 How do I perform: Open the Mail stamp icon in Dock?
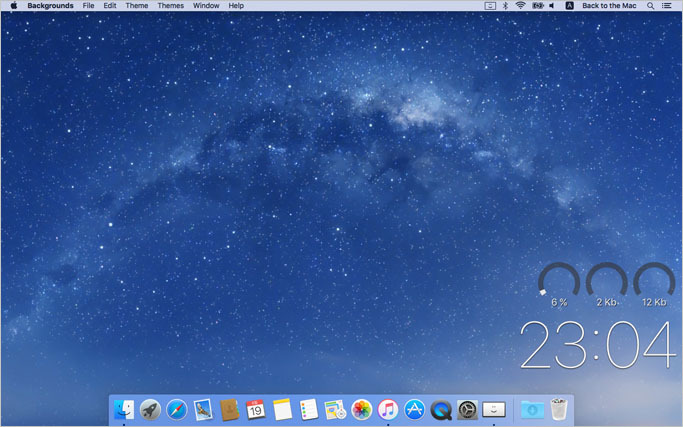[x=203, y=410]
